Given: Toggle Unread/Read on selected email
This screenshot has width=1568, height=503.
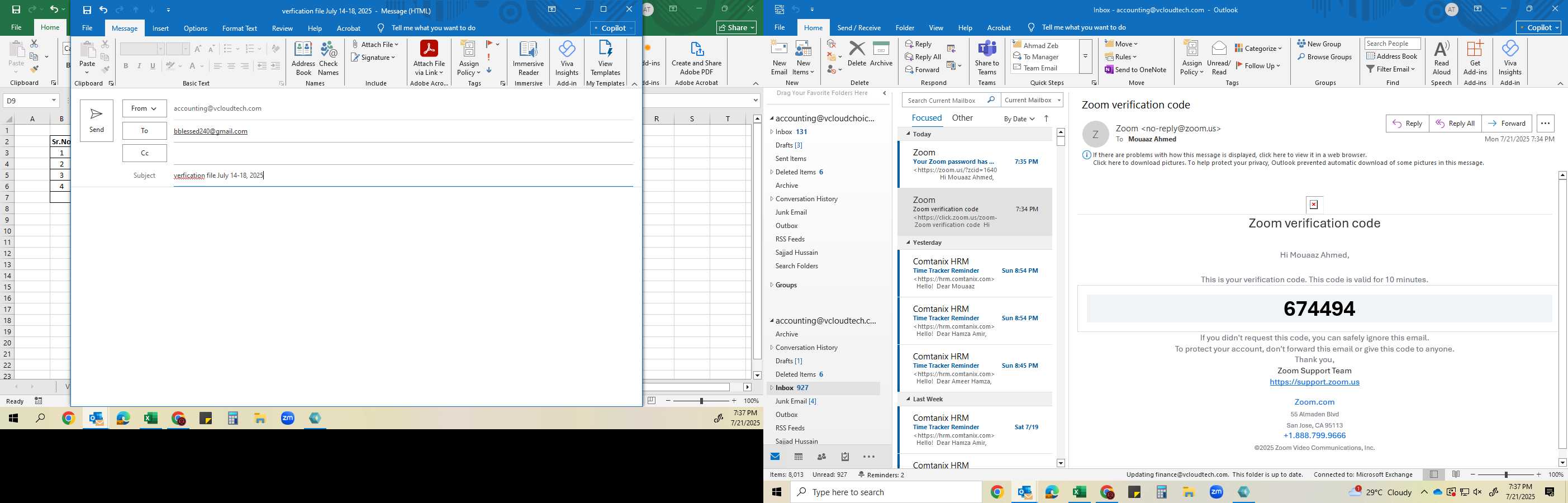Looking at the screenshot, I should [1219, 59].
